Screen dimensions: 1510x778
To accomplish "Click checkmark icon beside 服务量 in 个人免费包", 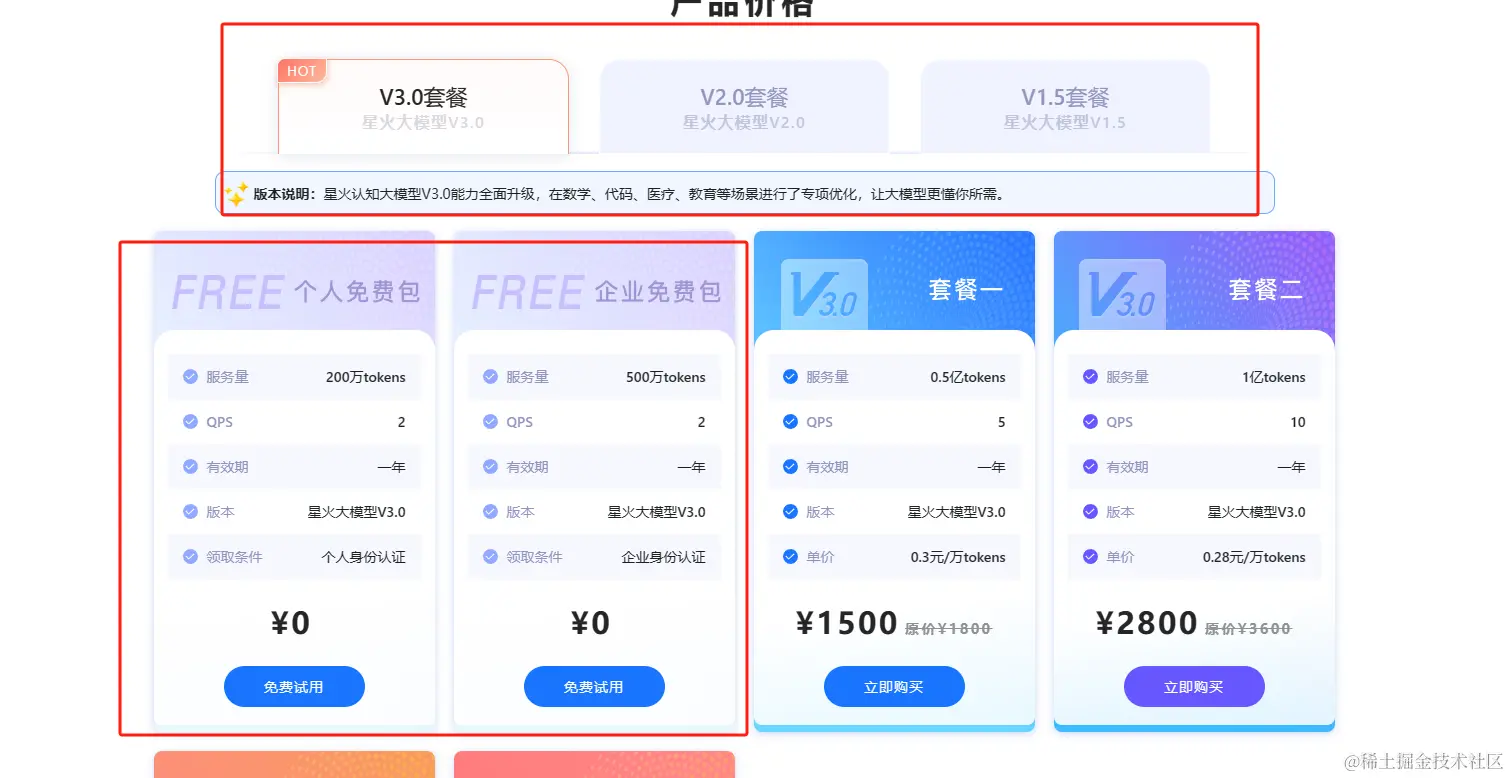I will [190, 377].
